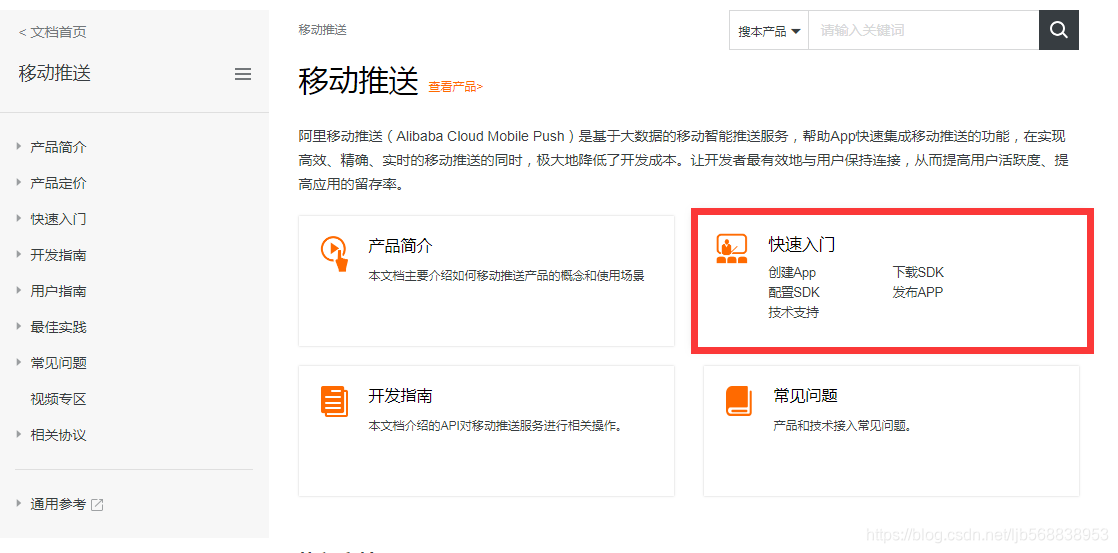Image resolution: width=1118 pixels, height=553 pixels.
Task: Expand the 用户指南 sidebar arrow
Action: [x=19, y=290]
